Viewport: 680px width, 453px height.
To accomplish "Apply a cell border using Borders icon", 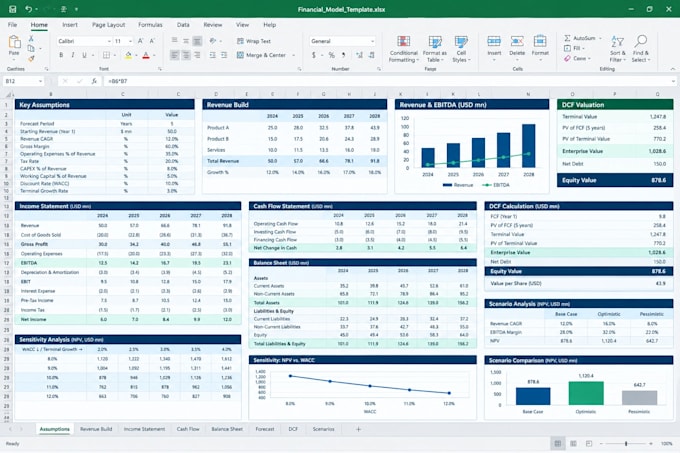I will coord(106,55).
